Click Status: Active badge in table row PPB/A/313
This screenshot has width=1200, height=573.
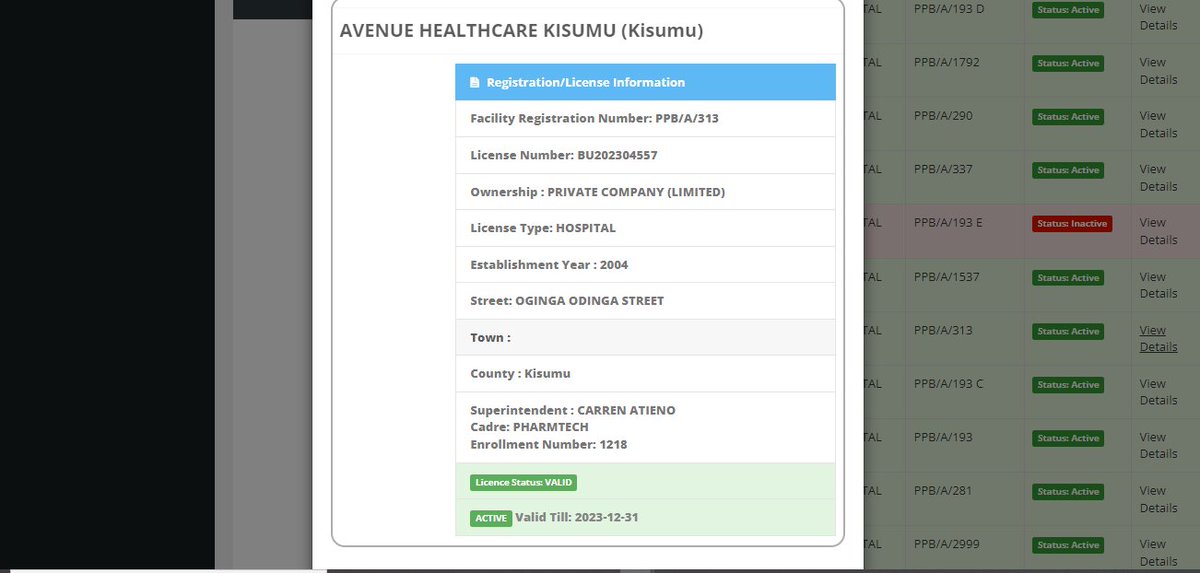tap(1069, 331)
